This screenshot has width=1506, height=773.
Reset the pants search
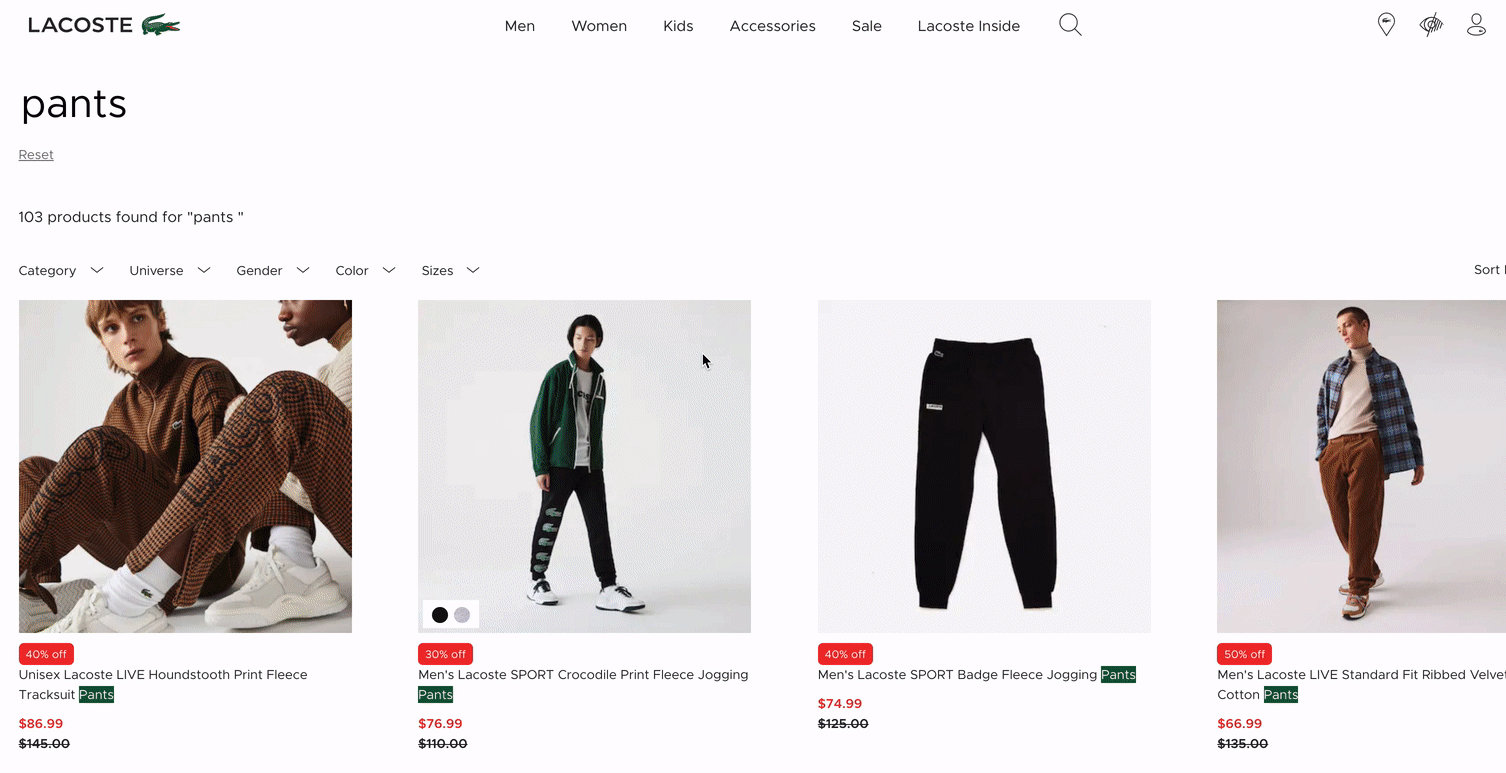(36, 155)
